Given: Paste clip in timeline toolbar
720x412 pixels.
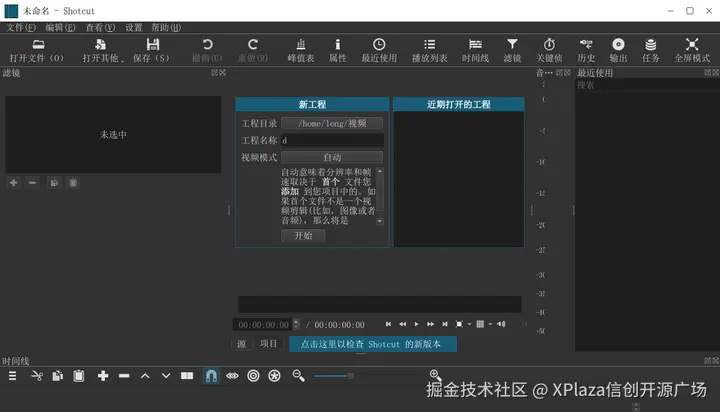Looking at the screenshot, I should tap(79, 376).
